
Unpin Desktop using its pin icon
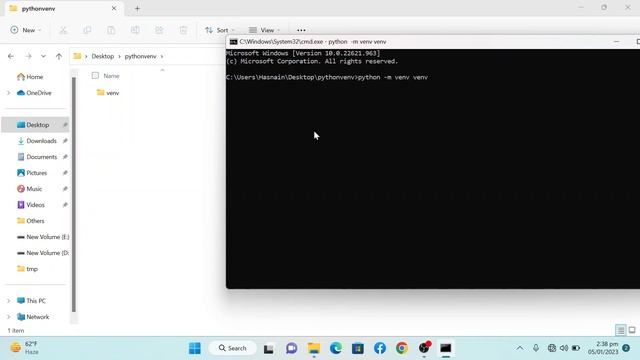click(65, 125)
